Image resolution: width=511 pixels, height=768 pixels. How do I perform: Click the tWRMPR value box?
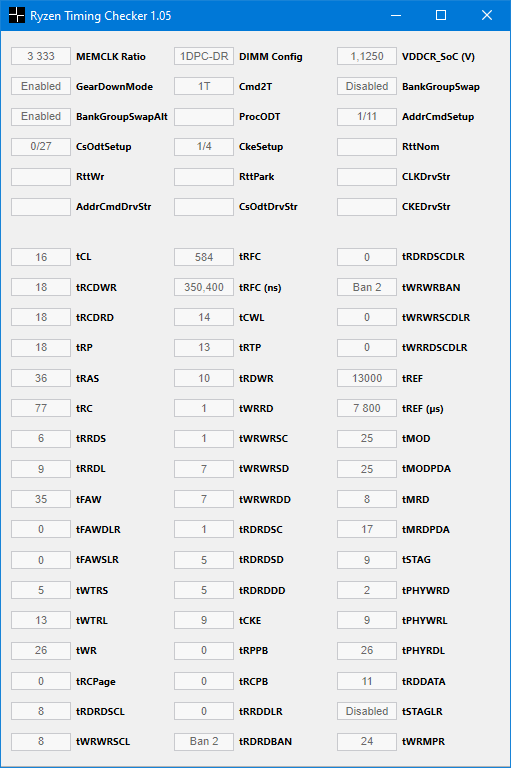click(367, 742)
